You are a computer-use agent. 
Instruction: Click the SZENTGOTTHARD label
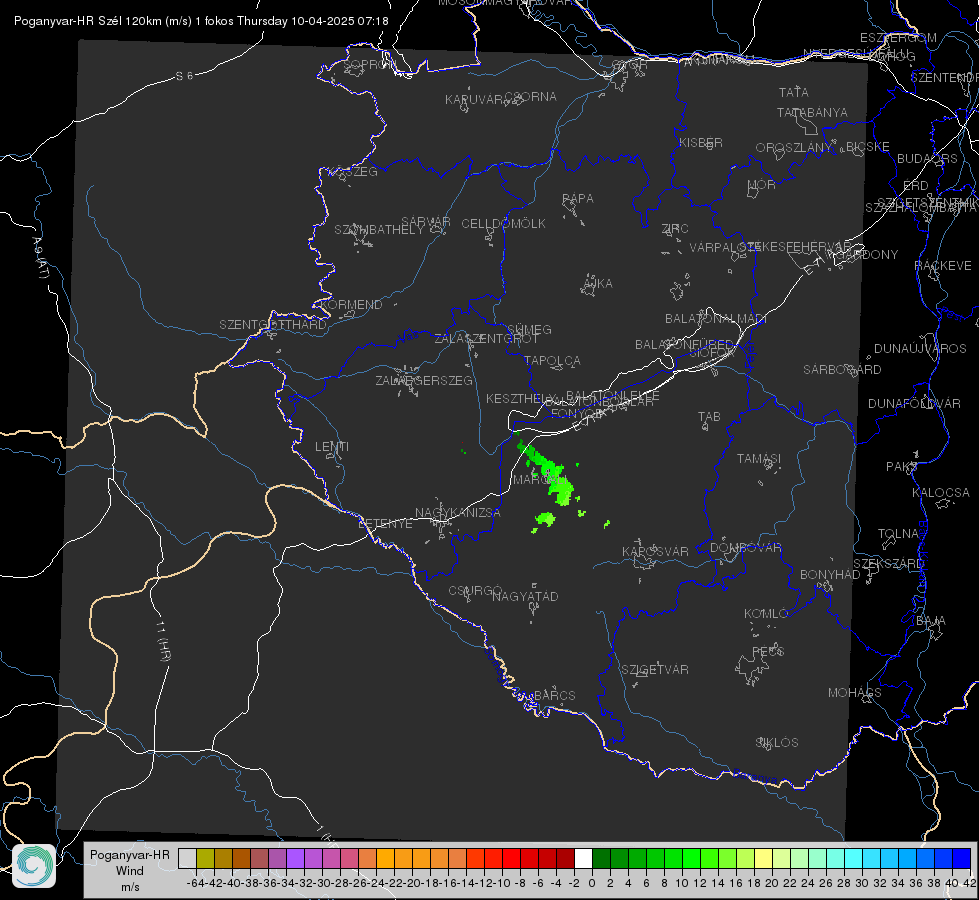pyautogui.click(x=273, y=325)
